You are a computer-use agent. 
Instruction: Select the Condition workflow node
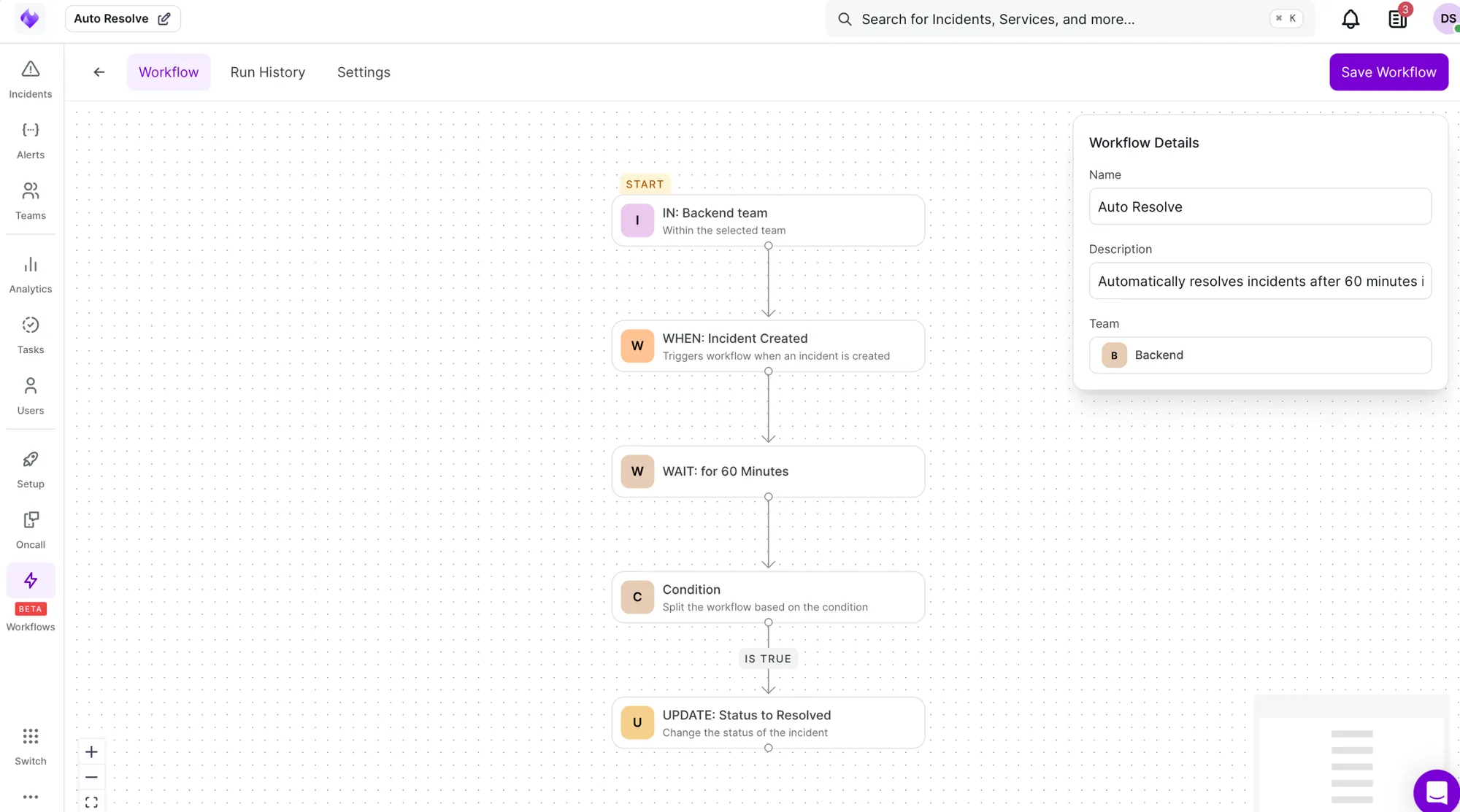click(768, 597)
